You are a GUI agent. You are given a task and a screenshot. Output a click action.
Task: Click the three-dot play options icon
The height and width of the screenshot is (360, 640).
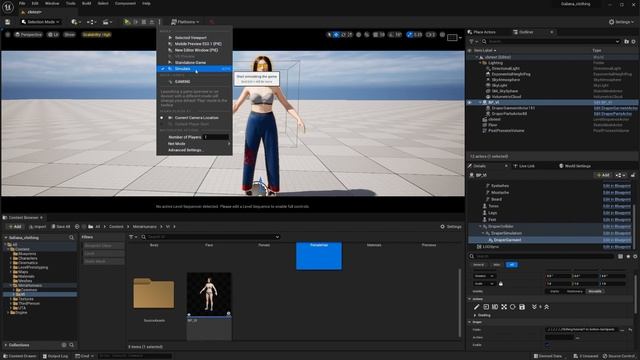point(160,22)
